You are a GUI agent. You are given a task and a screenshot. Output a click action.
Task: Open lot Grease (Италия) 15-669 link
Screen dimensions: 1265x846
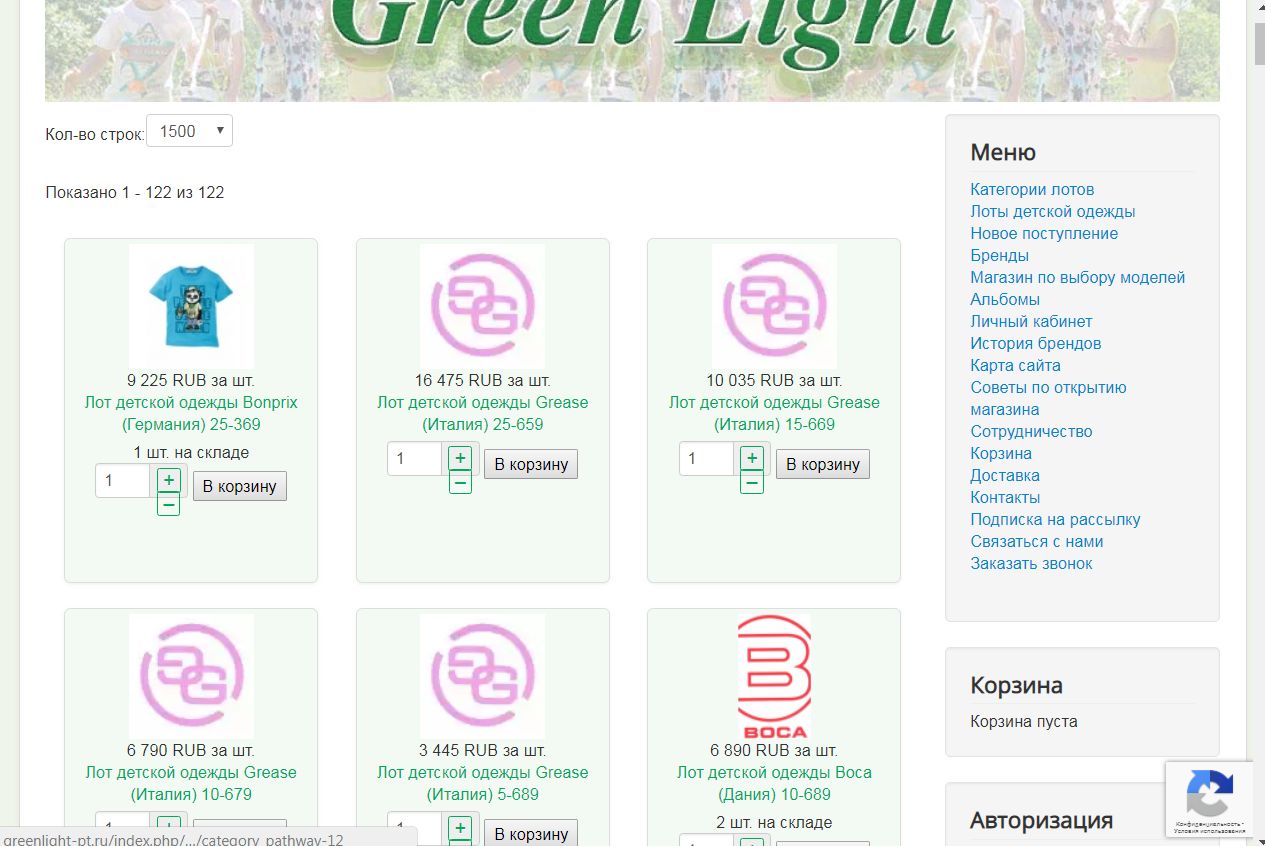coord(774,413)
